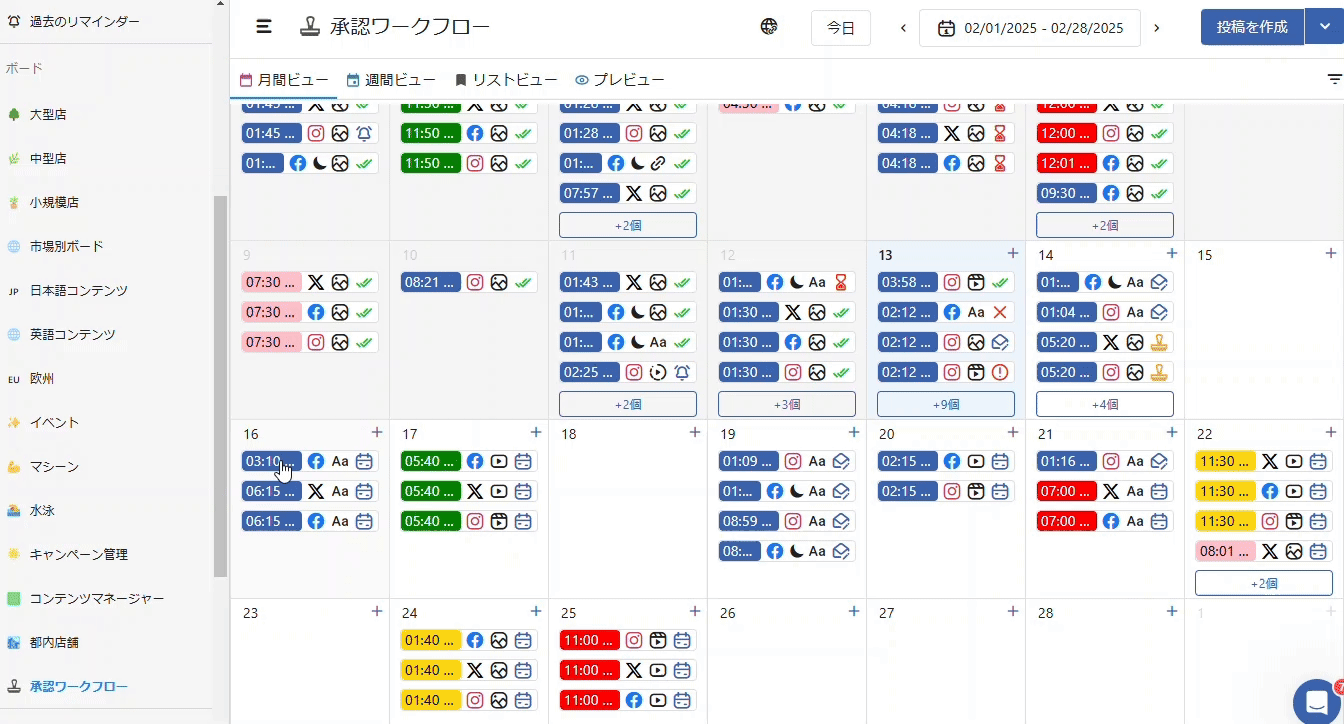Add a post on day 26 plus icon
The height and width of the screenshot is (724, 1344).
pyautogui.click(x=853, y=612)
